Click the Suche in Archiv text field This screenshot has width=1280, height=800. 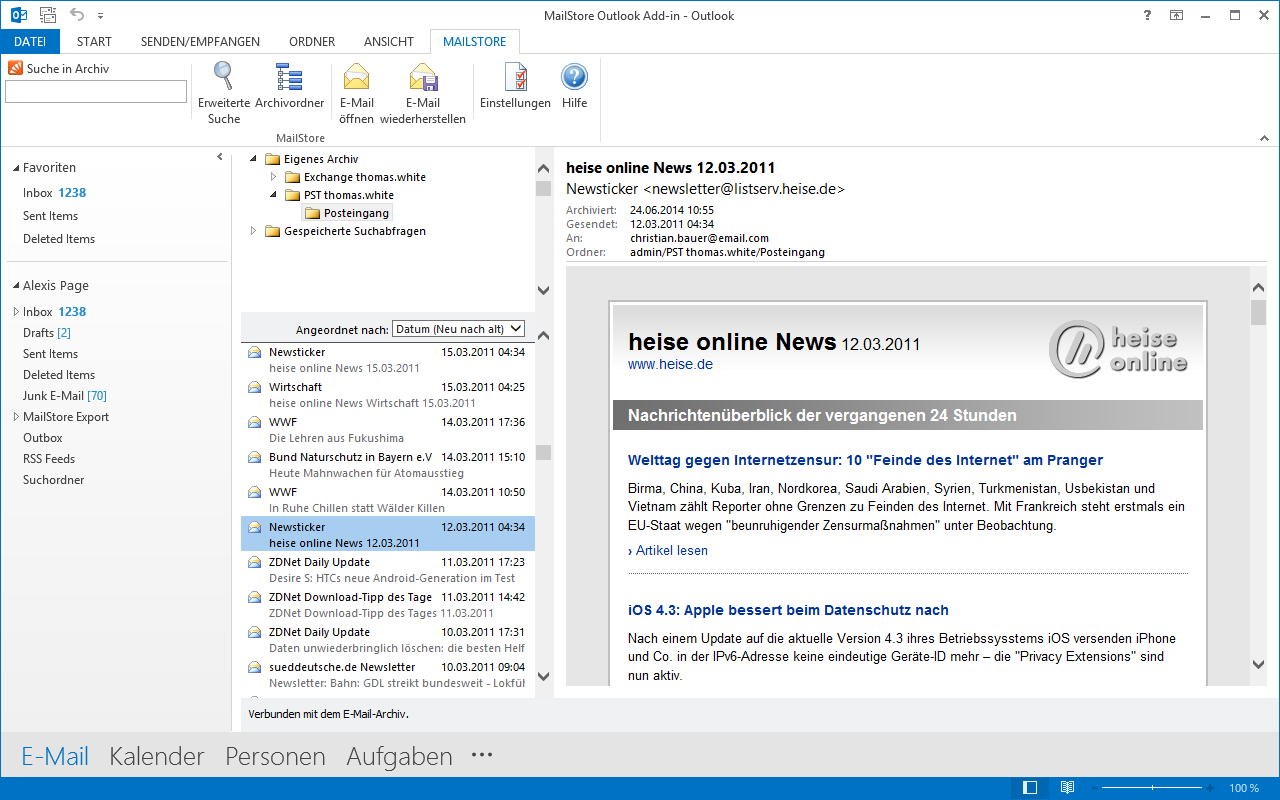click(96, 92)
